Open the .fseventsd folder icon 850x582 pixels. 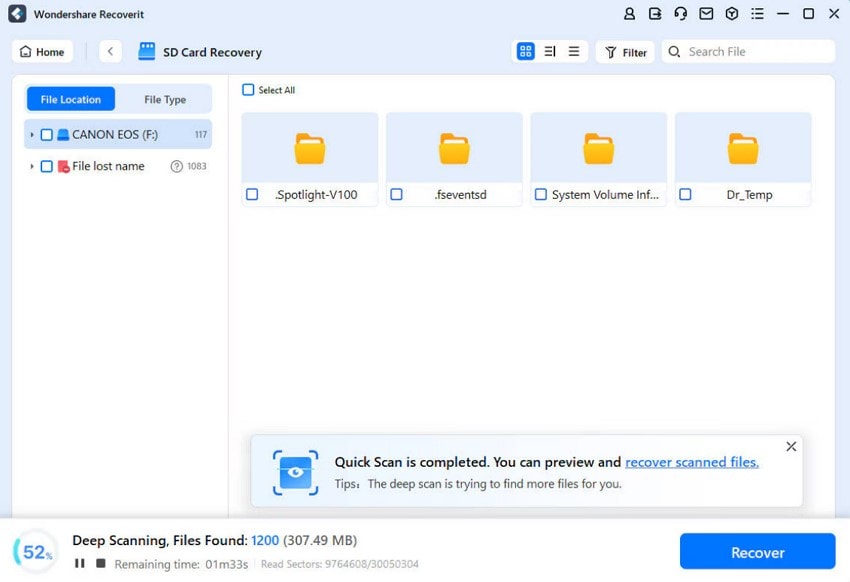[x=454, y=148]
